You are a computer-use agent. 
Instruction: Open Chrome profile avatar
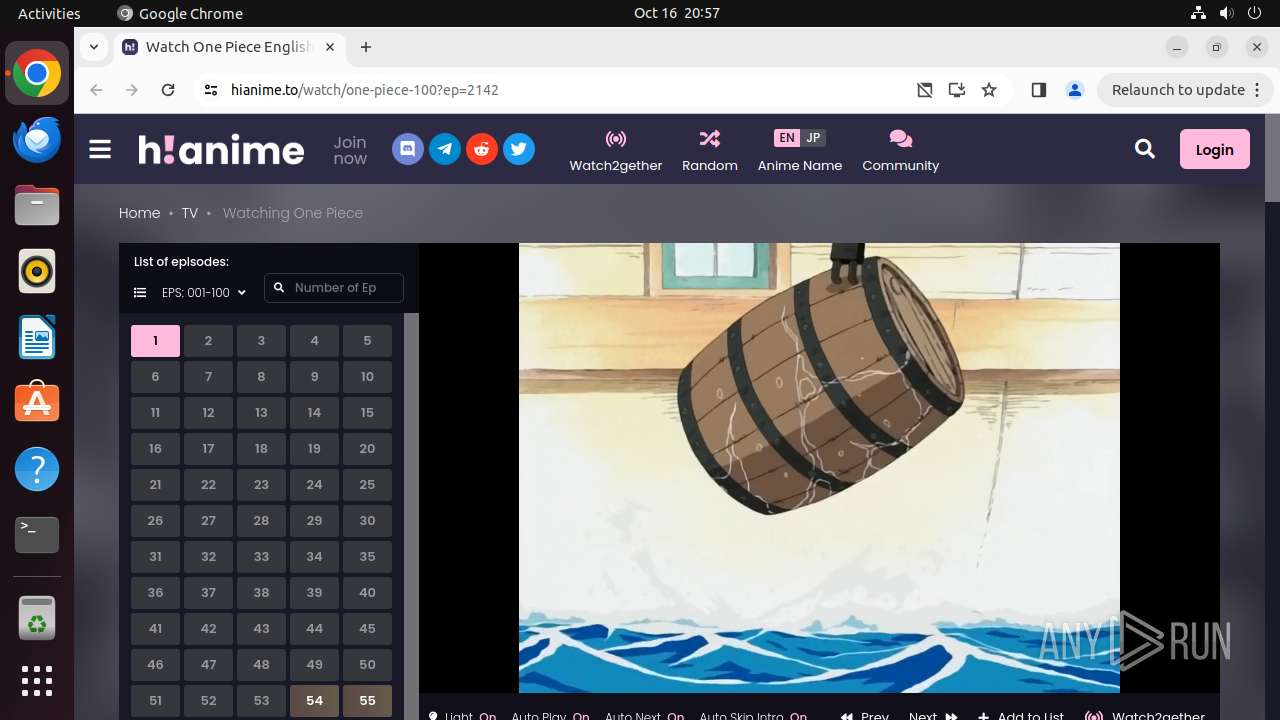click(x=1075, y=90)
